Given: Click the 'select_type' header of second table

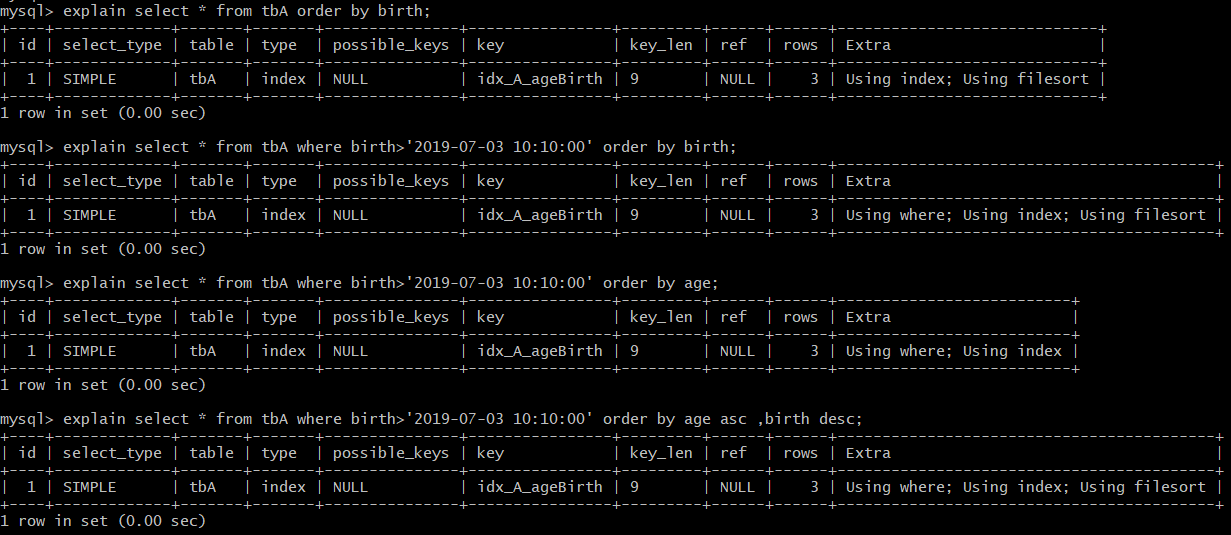Looking at the screenshot, I should click(112, 181).
